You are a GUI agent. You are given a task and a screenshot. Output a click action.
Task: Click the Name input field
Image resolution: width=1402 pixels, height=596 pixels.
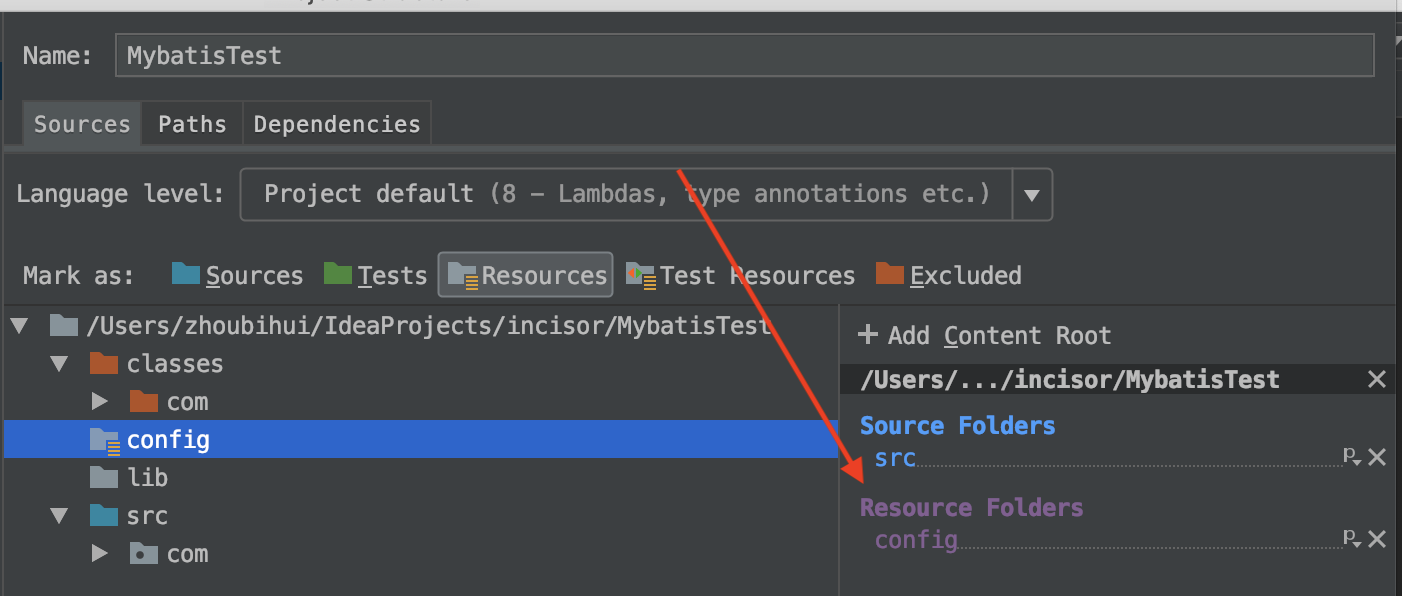point(745,55)
